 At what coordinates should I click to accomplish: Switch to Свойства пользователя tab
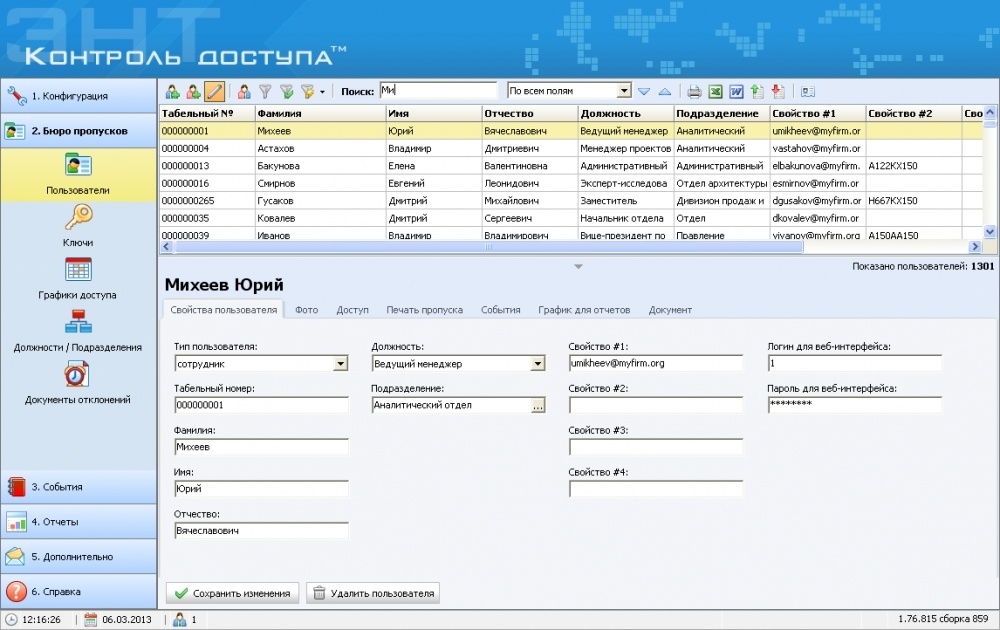tap(224, 310)
